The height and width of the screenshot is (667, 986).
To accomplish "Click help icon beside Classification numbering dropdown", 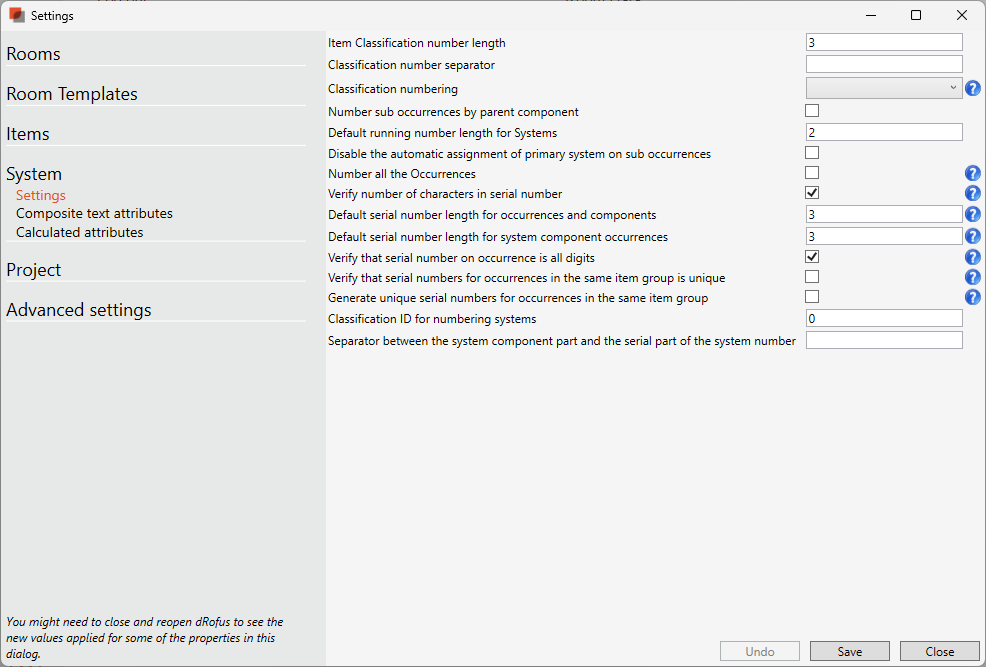I will [973, 89].
